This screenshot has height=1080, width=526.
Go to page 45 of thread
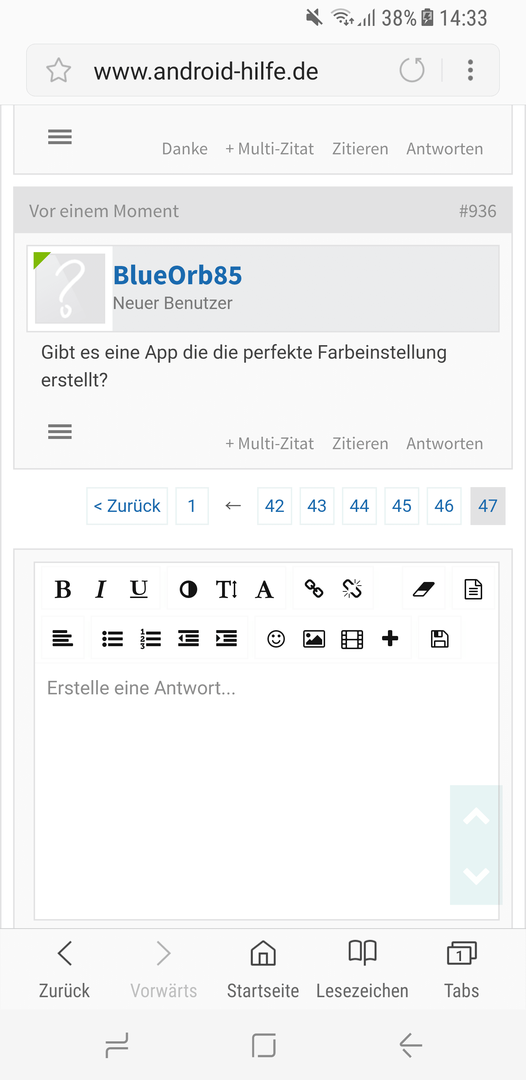(401, 506)
